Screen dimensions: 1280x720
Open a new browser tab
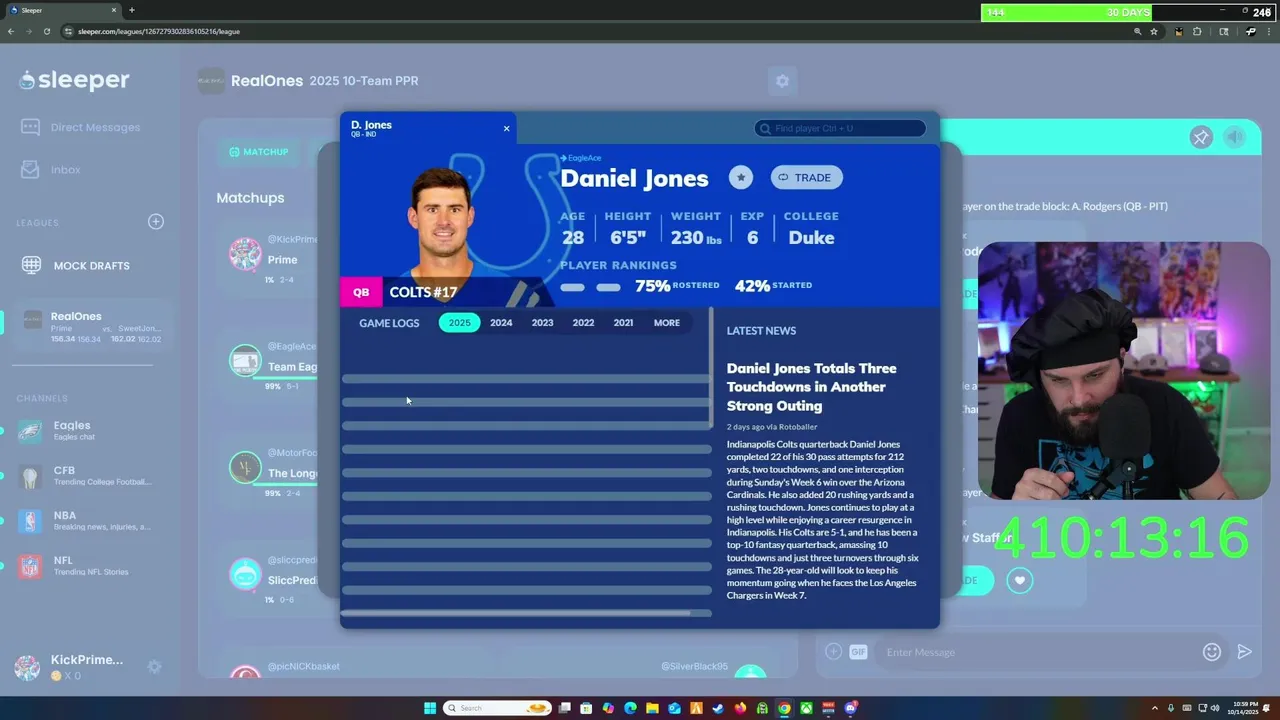pyautogui.click(x=131, y=10)
